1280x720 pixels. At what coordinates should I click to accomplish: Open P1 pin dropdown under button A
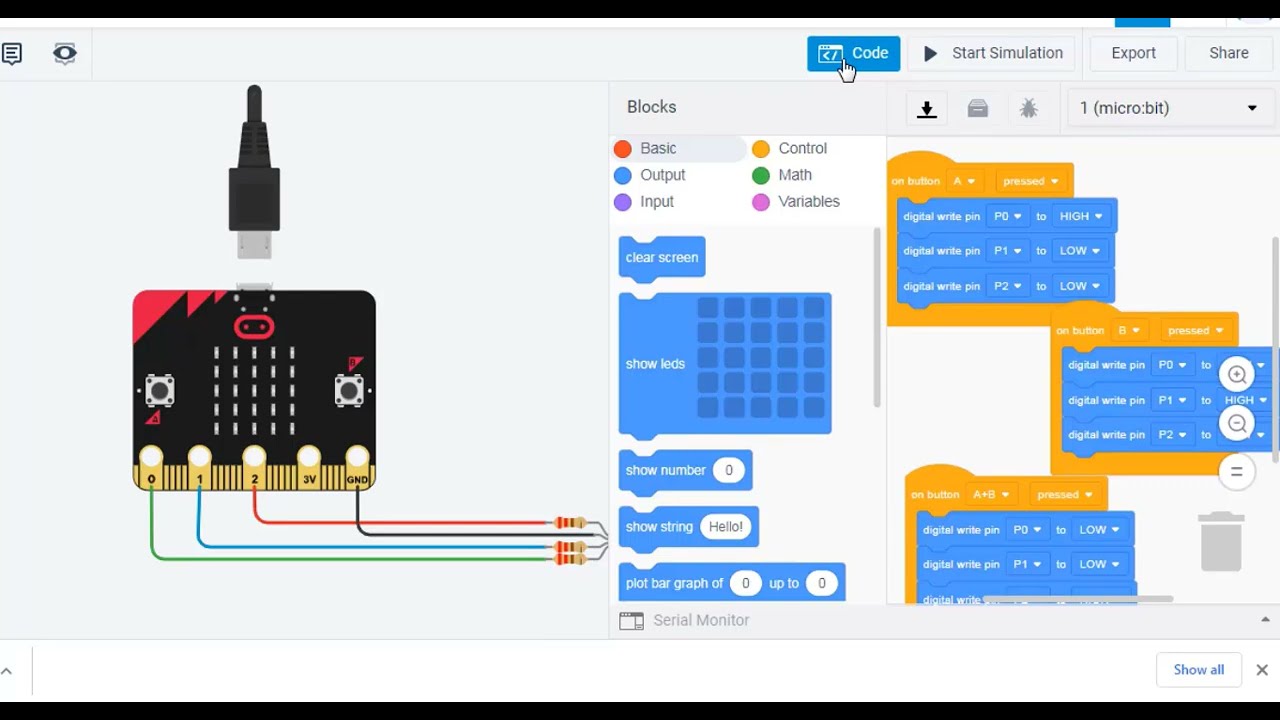(1007, 252)
